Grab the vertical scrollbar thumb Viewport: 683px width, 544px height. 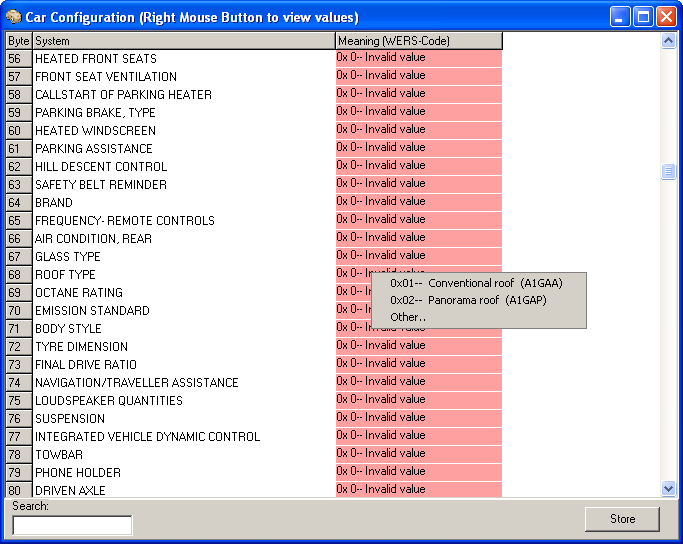point(669,172)
